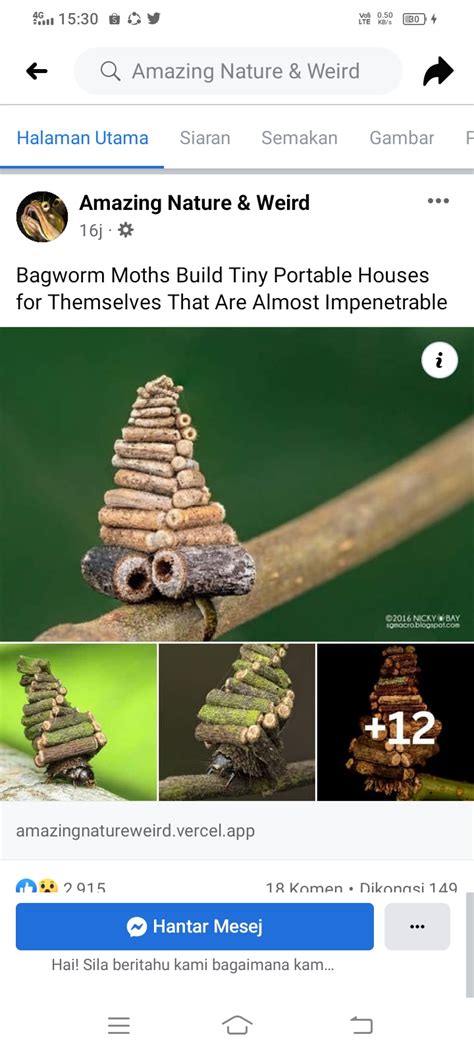Screen dimensions: 474x1053
Task: Open the amazingnatureweird.vercel.app link
Action: tap(136, 831)
